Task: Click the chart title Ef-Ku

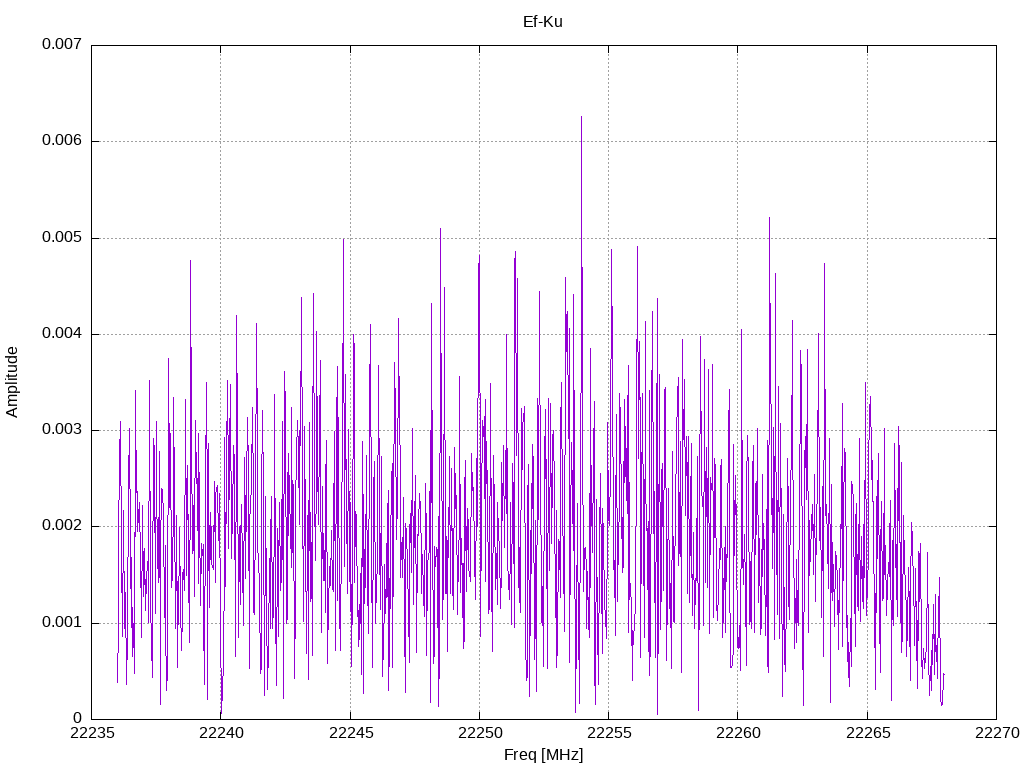Action: [543, 22]
